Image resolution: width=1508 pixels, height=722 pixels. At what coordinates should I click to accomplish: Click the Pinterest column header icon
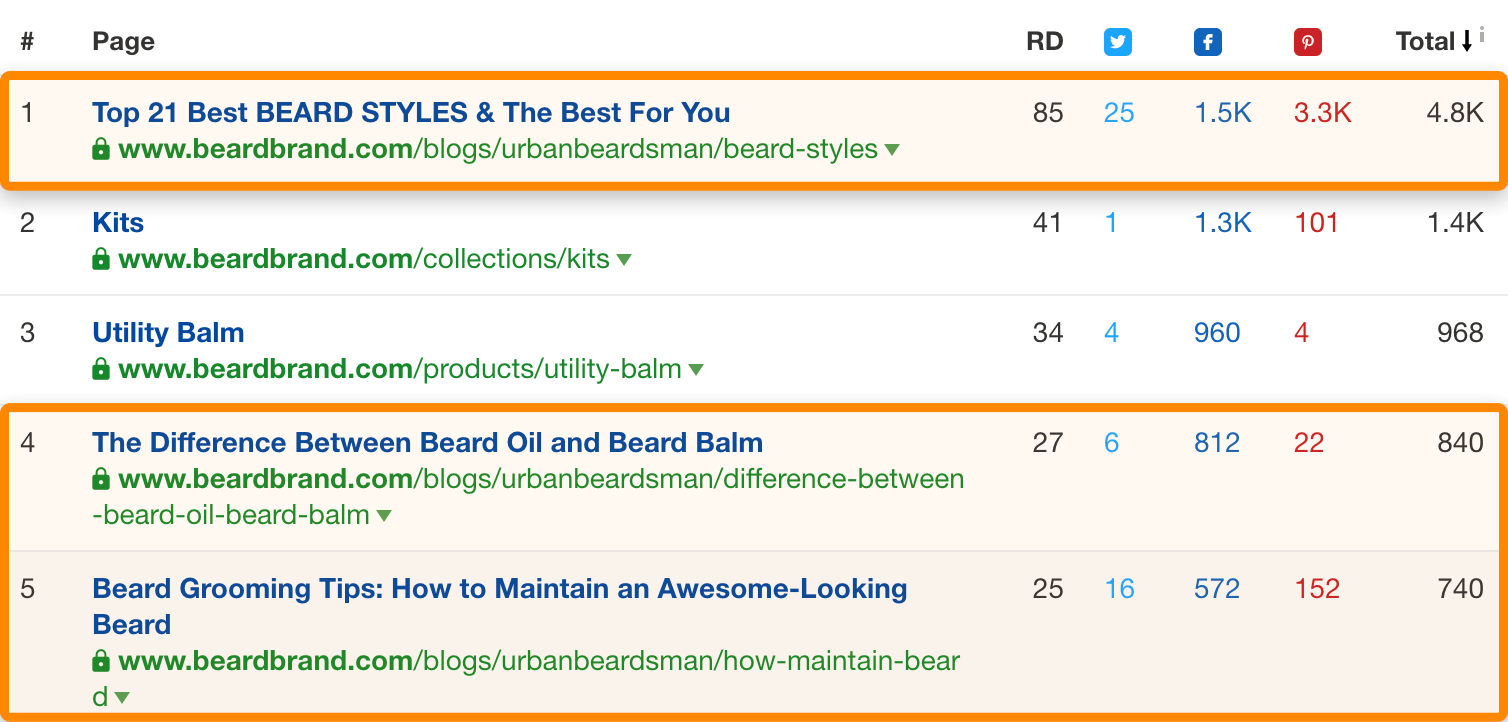point(1307,41)
